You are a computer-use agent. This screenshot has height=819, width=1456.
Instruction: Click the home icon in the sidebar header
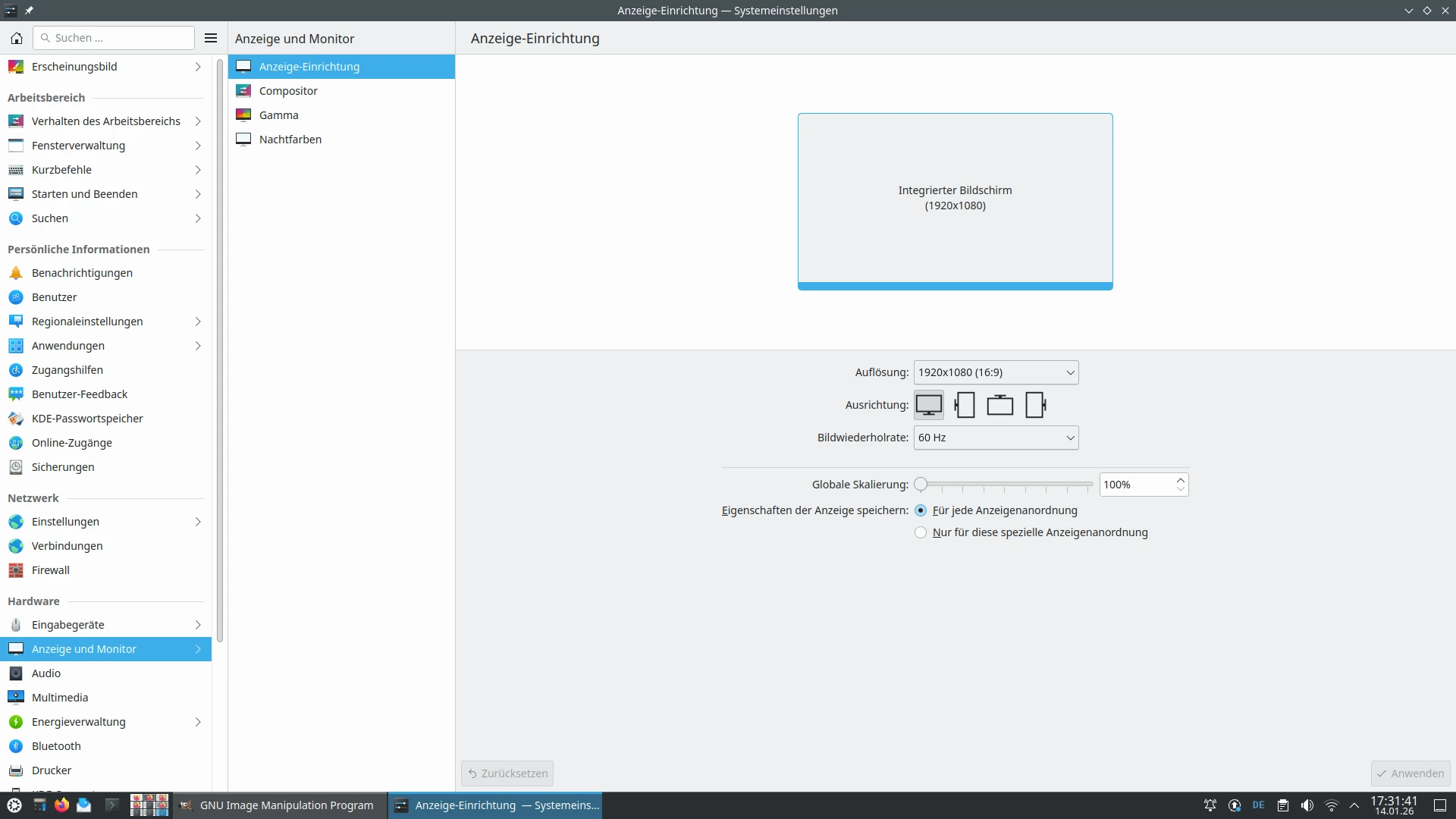(17, 38)
